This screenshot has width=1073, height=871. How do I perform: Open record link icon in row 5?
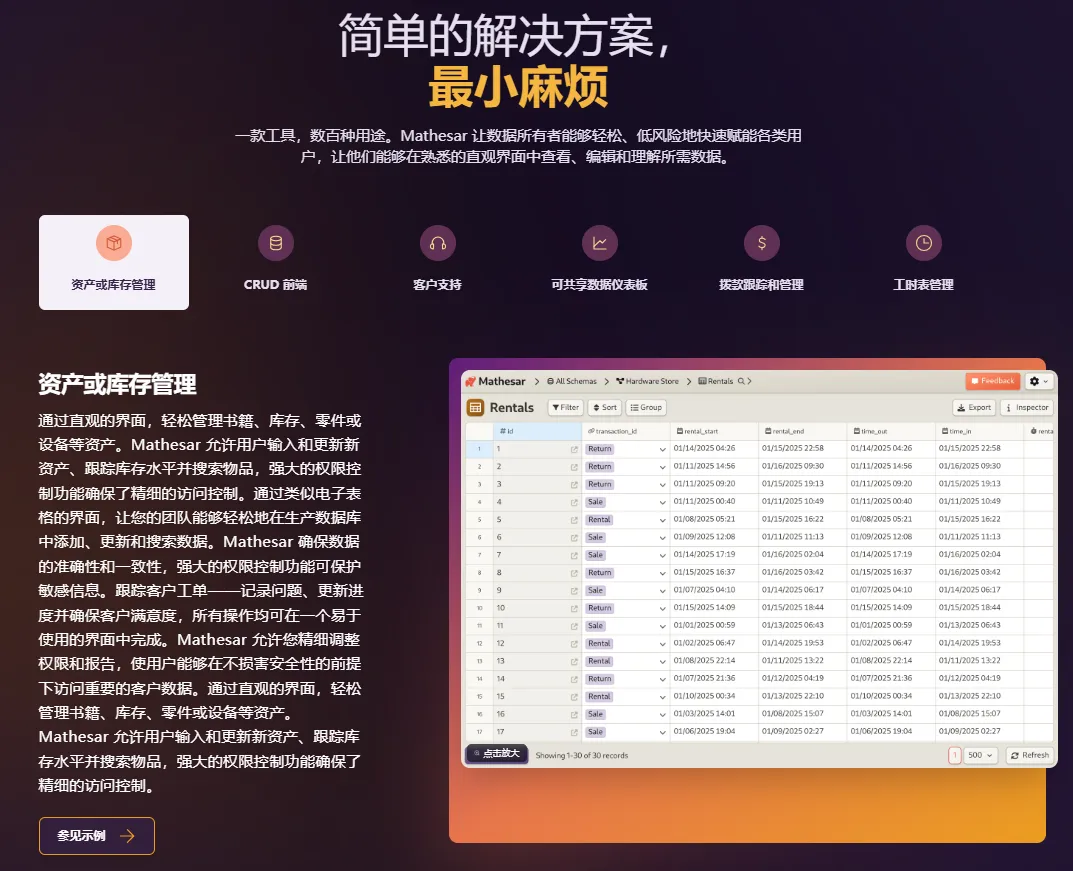(574, 520)
